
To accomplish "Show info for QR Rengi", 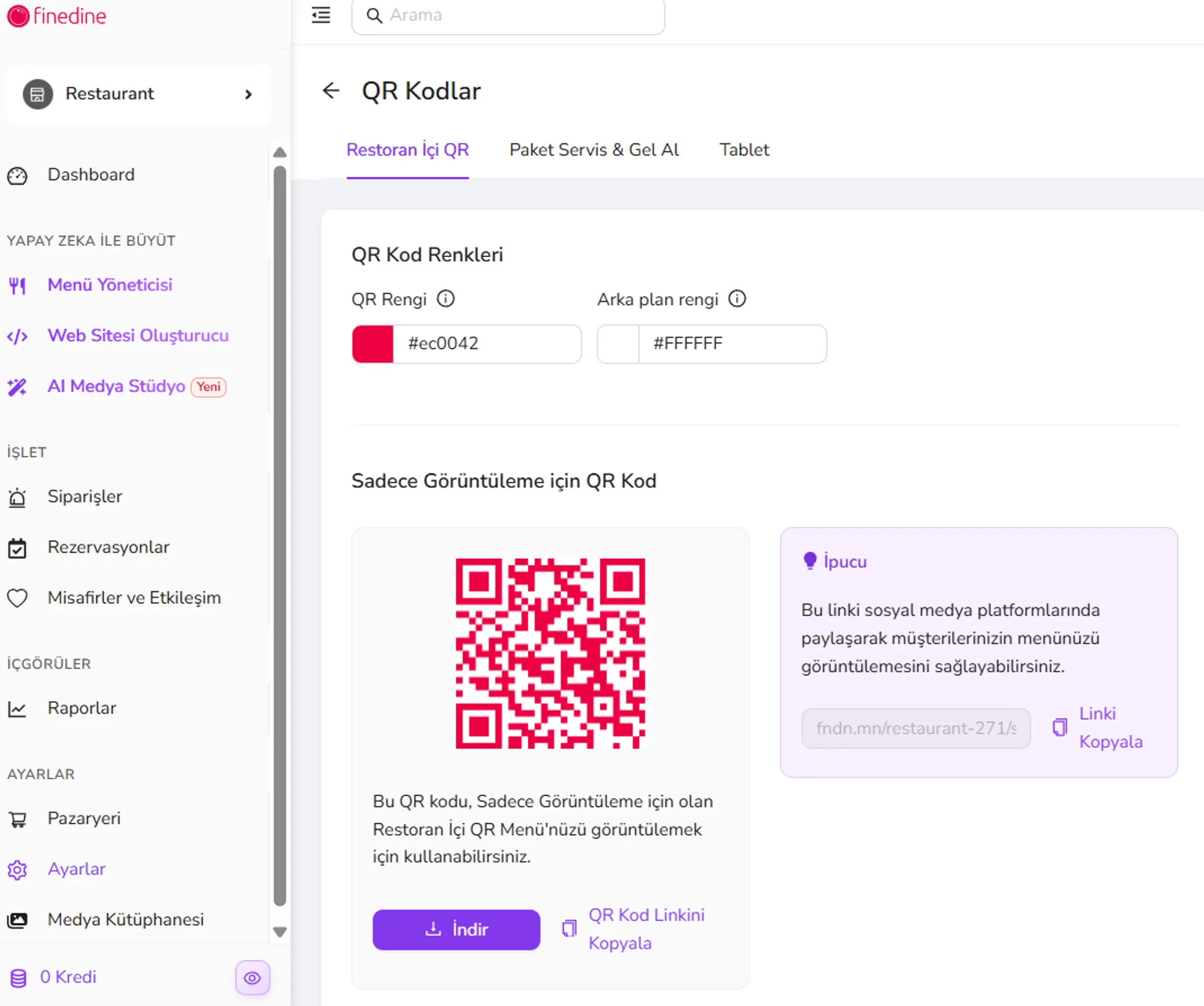I will [x=446, y=299].
